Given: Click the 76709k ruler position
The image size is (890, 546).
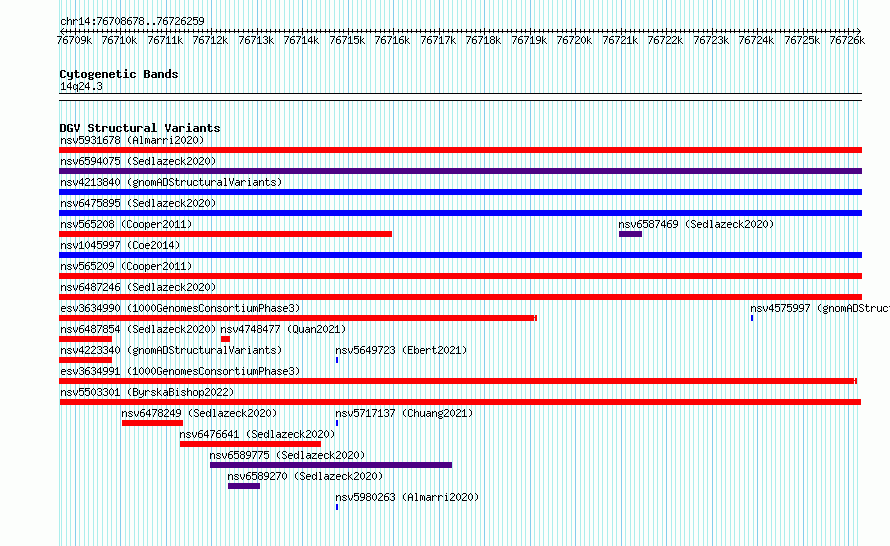Looking at the screenshot, I should [74, 40].
